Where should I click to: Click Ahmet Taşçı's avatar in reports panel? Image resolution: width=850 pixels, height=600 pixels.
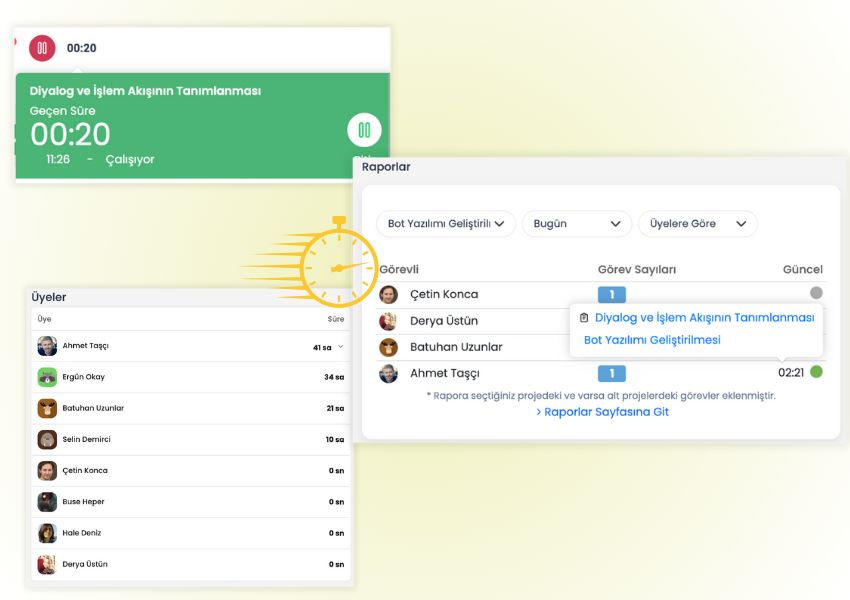pos(389,373)
